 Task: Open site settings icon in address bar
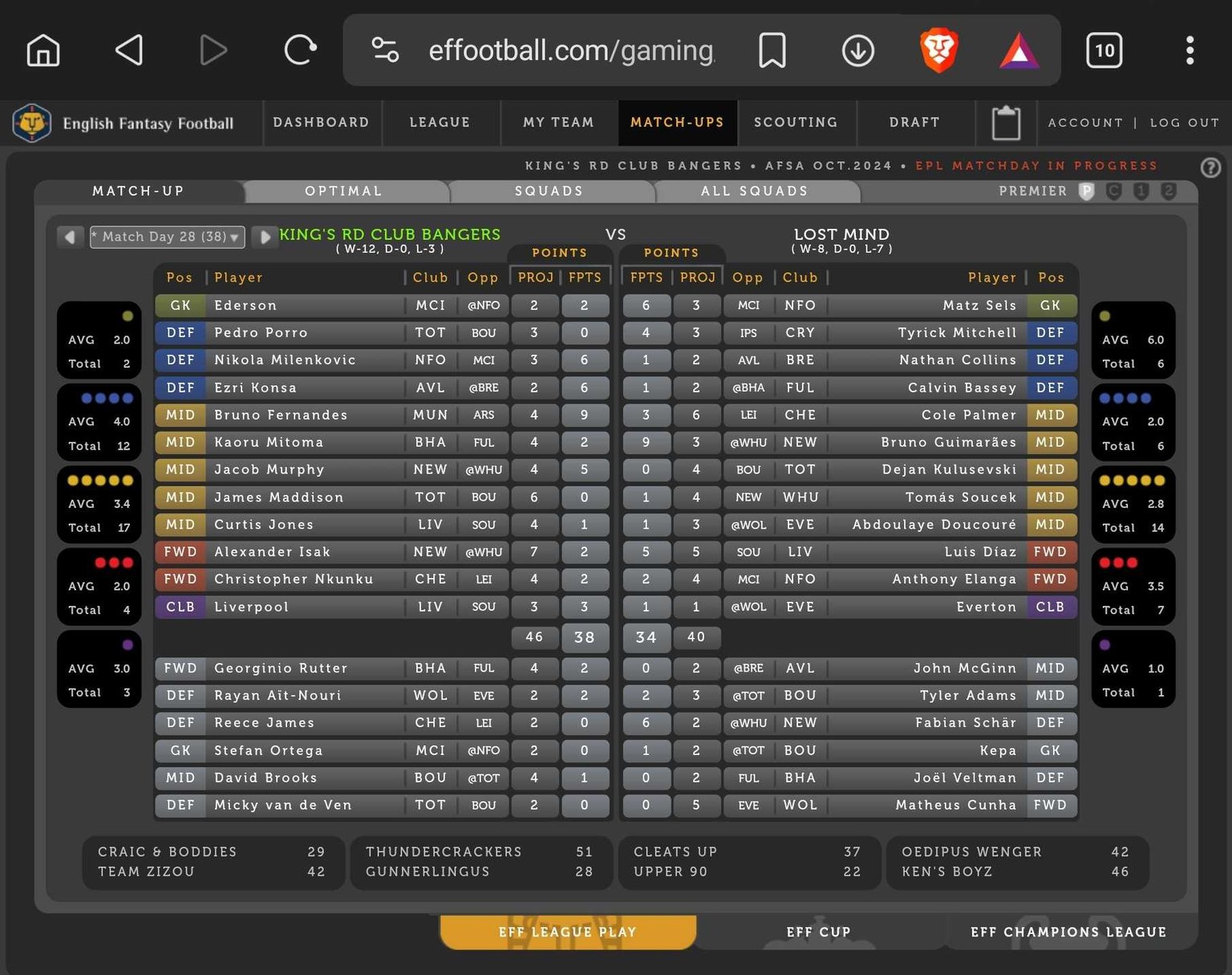click(x=385, y=51)
